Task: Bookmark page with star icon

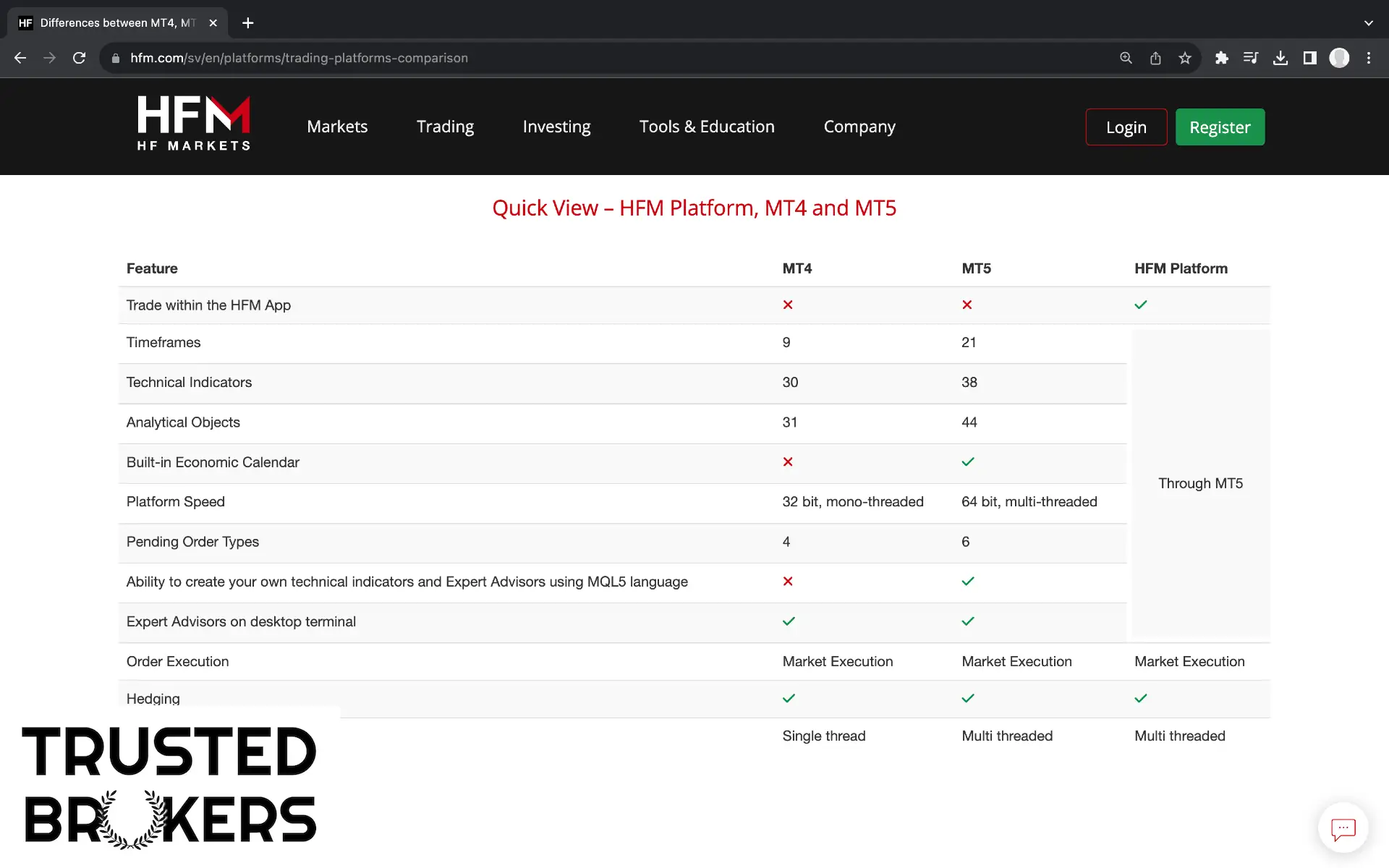Action: coord(1184,58)
